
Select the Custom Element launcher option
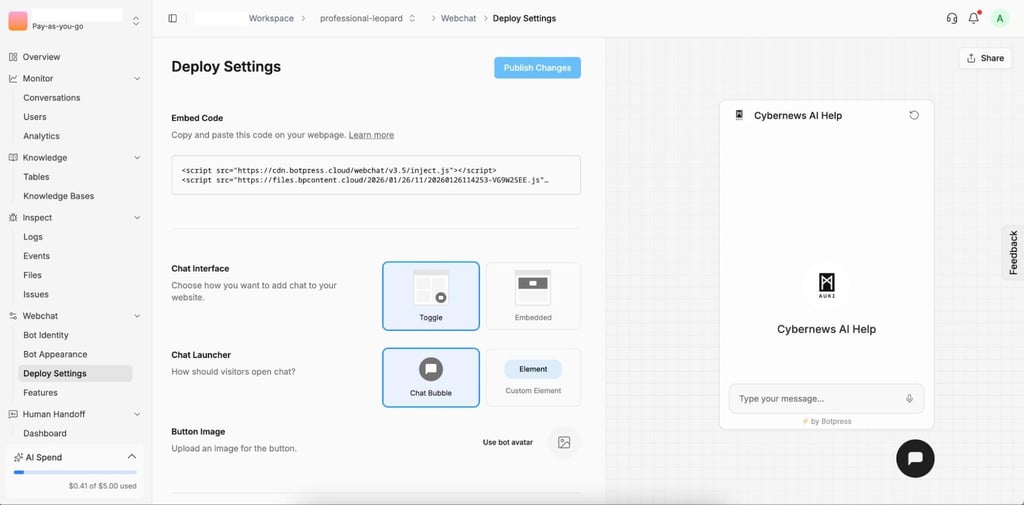[533, 378]
